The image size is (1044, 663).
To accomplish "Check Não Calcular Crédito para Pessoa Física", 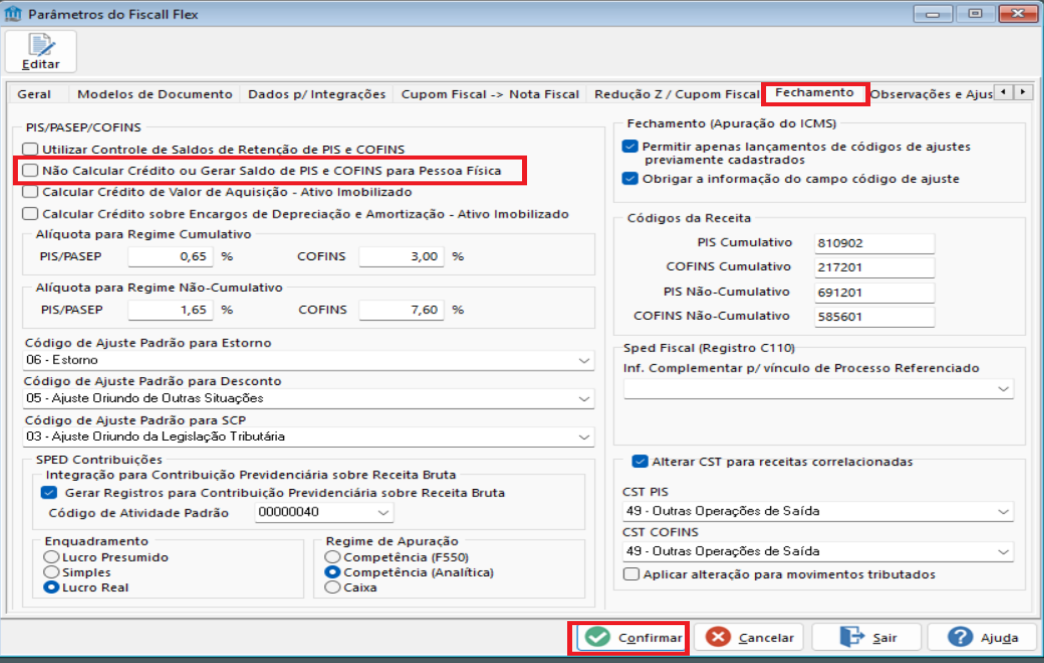I will click(31, 170).
